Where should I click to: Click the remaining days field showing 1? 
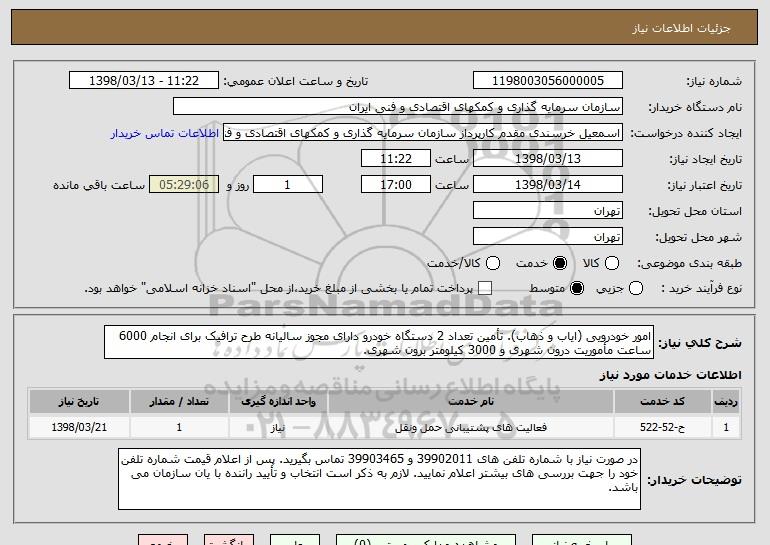(x=288, y=185)
